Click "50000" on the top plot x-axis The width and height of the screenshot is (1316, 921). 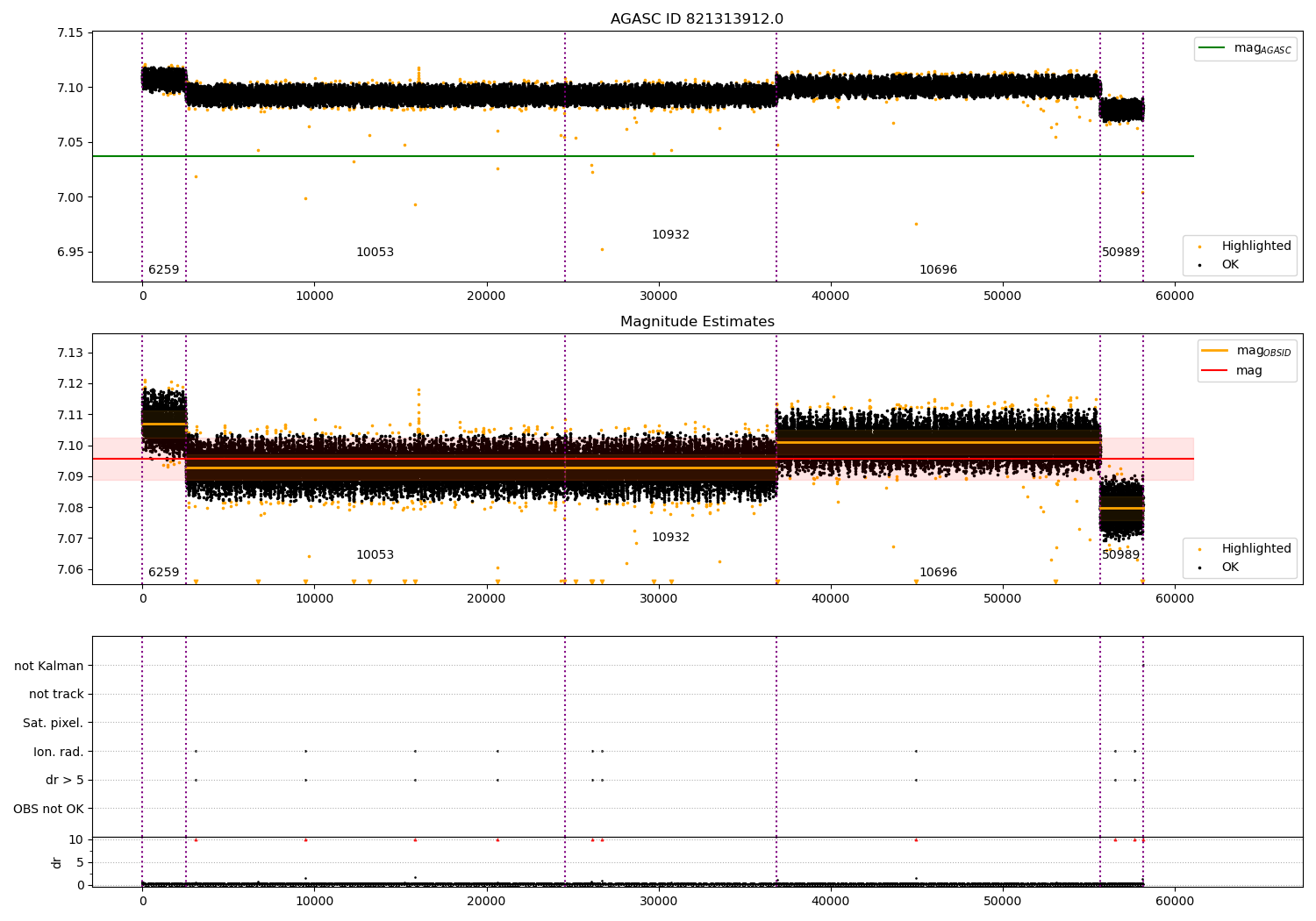coord(1002,296)
